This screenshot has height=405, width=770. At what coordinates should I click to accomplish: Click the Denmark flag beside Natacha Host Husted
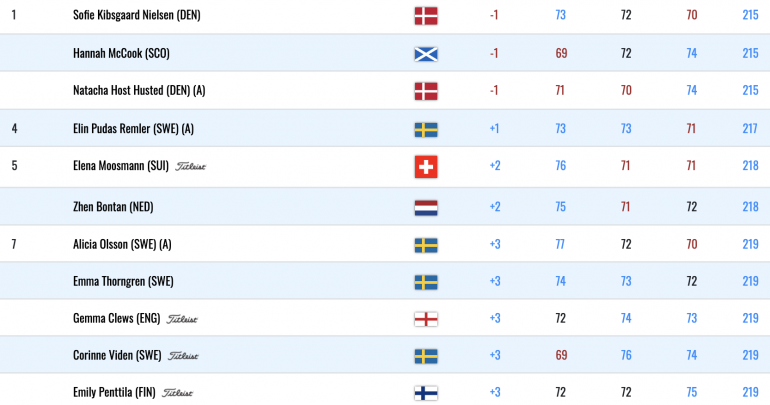(426, 91)
